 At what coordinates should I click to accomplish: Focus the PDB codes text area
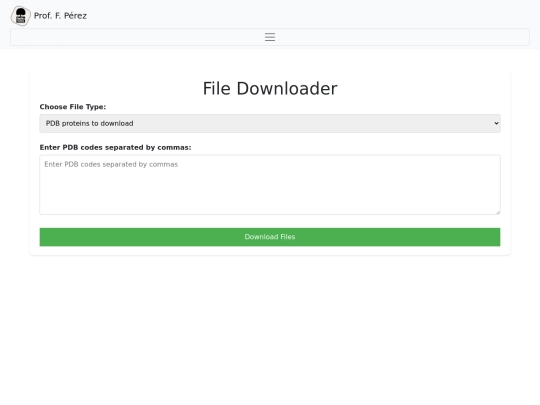point(270,185)
